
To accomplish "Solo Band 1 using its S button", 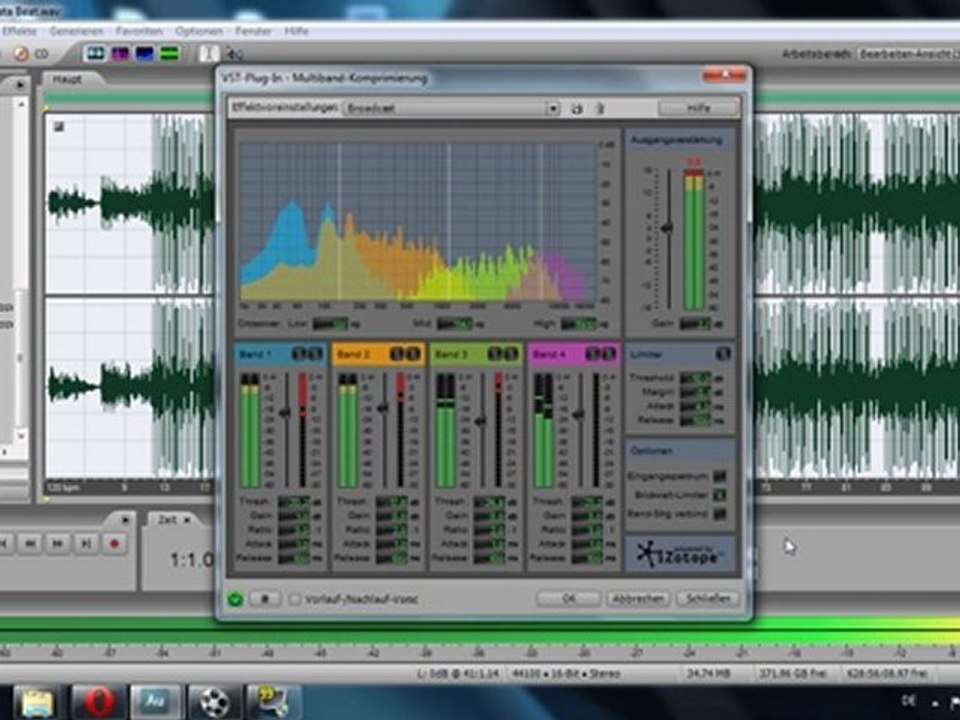I will [299, 353].
